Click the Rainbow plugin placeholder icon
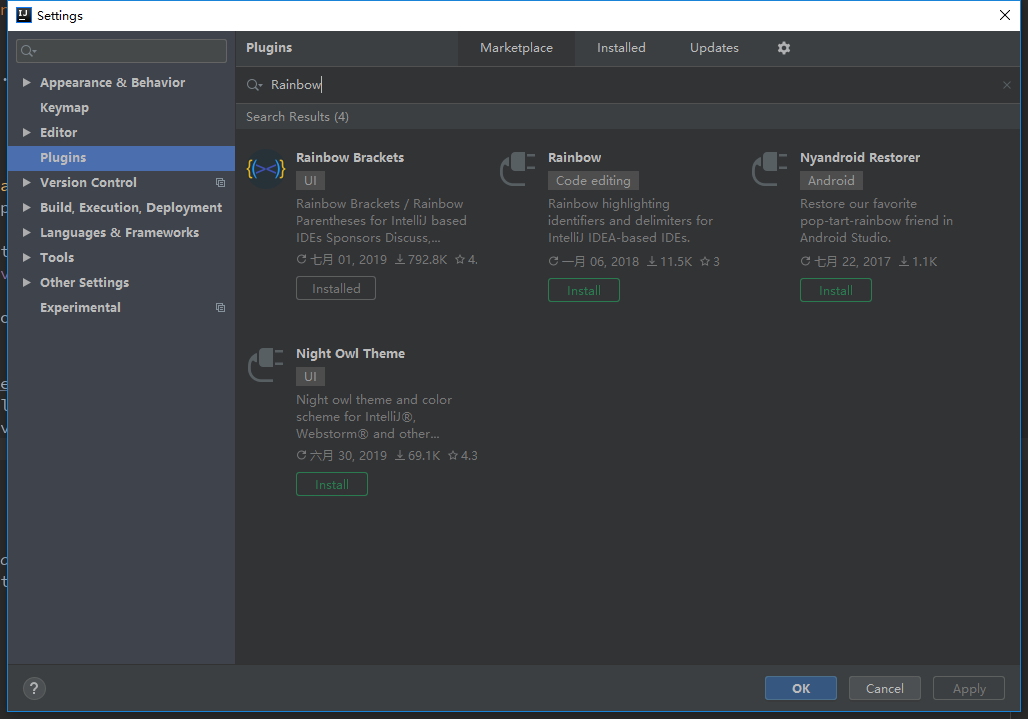Image resolution: width=1028 pixels, height=719 pixels. [x=517, y=168]
